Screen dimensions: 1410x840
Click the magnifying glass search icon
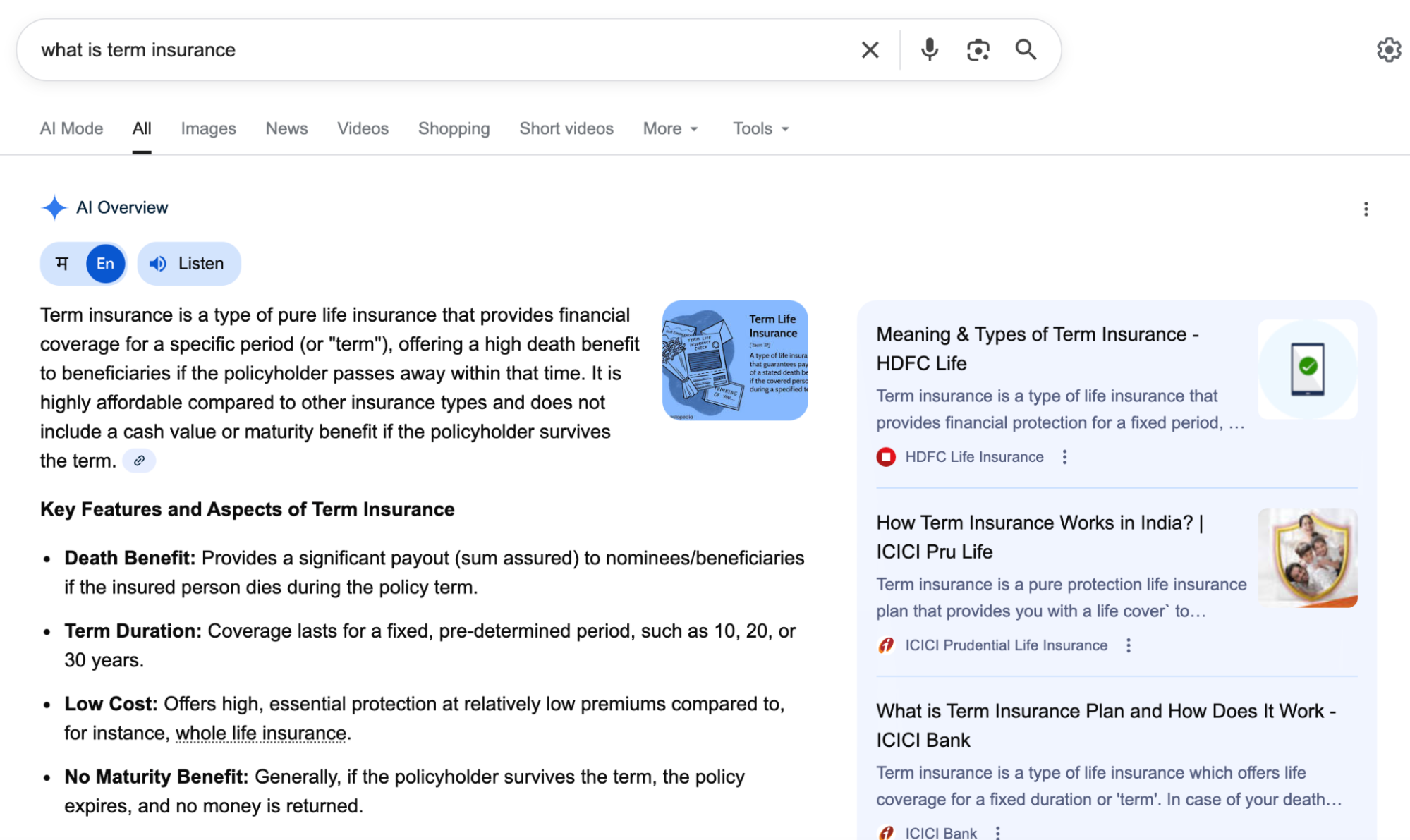click(x=1026, y=50)
